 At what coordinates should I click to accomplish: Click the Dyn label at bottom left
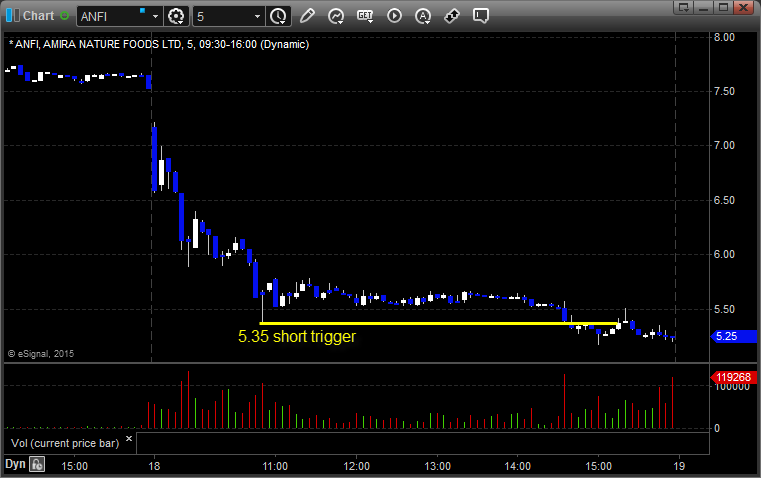tap(15, 464)
